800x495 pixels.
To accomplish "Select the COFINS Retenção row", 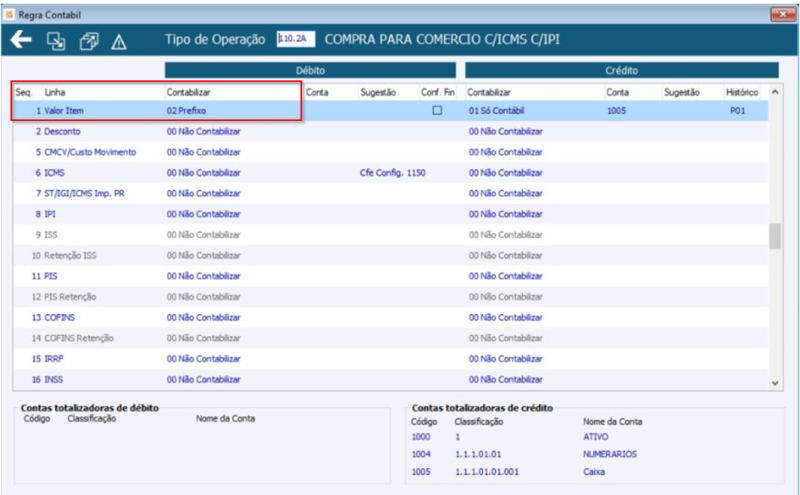I will pos(391,338).
